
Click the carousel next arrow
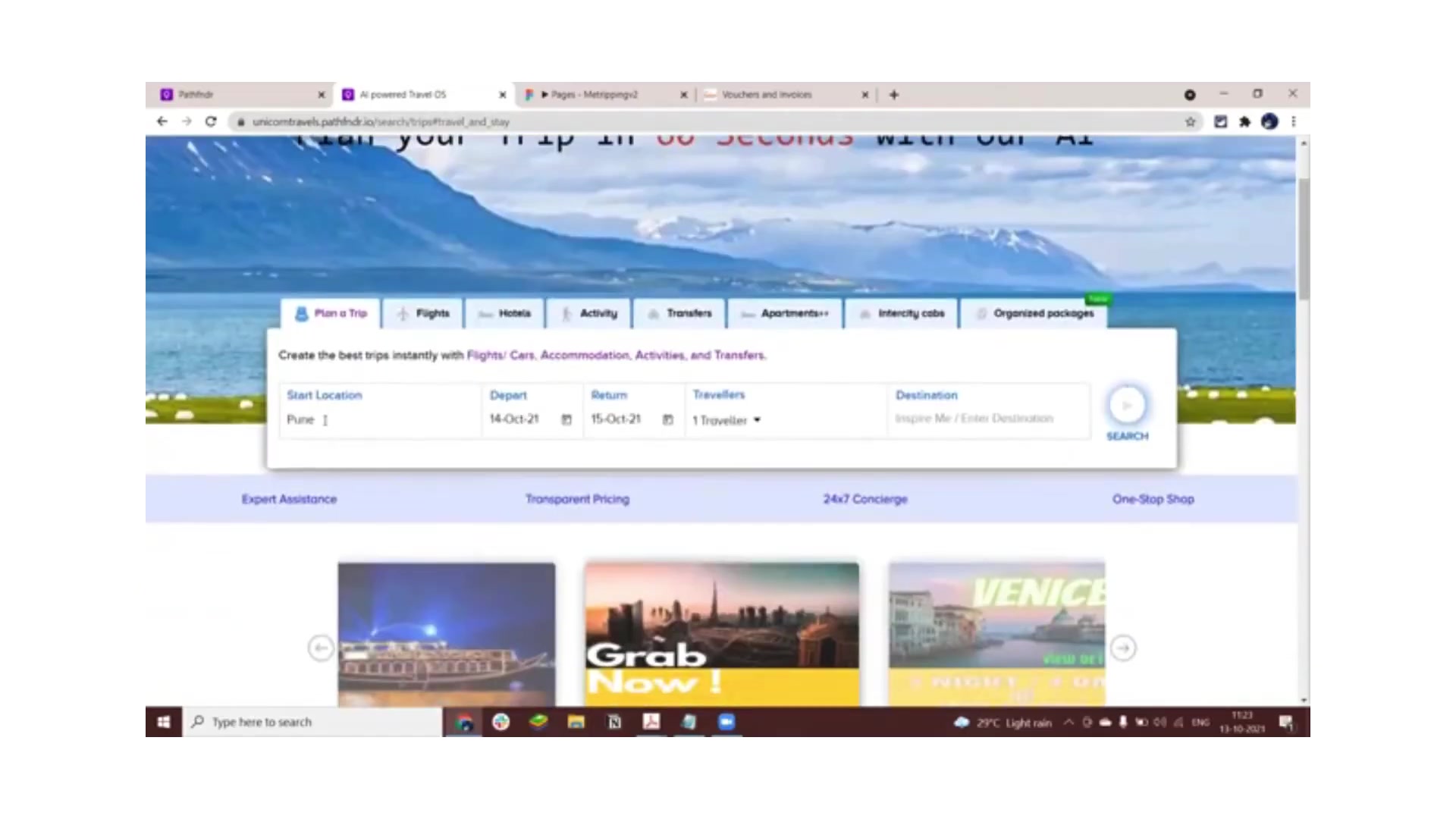click(x=1123, y=648)
